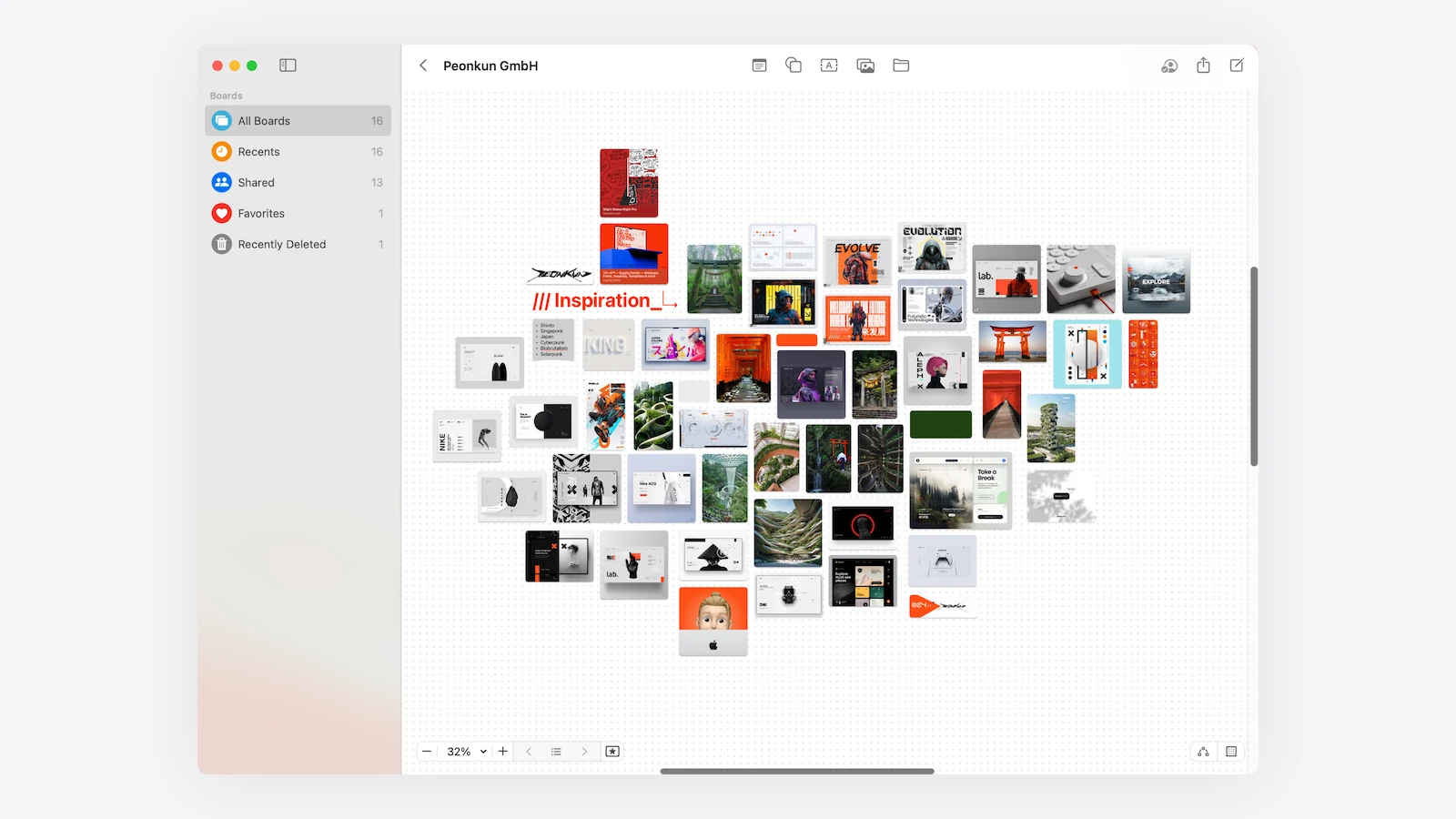The height and width of the screenshot is (819, 1456).
Task: Add a text box to board
Action: (x=829, y=66)
